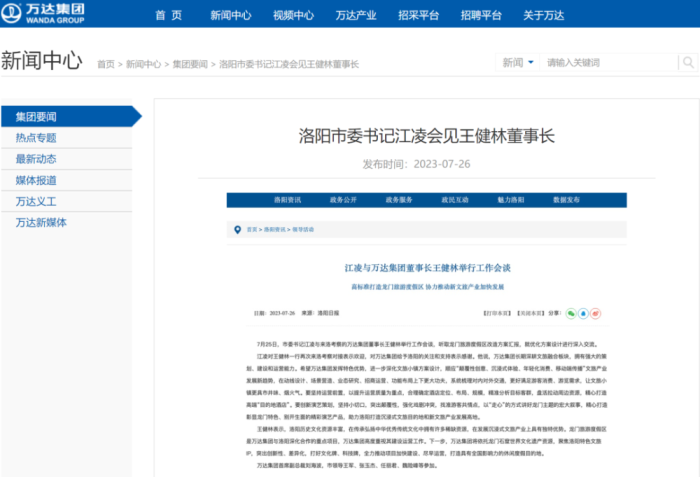The height and width of the screenshot is (477, 700).
Task: Select 万达新媒体 in the left sidebar
Action: tap(67, 222)
